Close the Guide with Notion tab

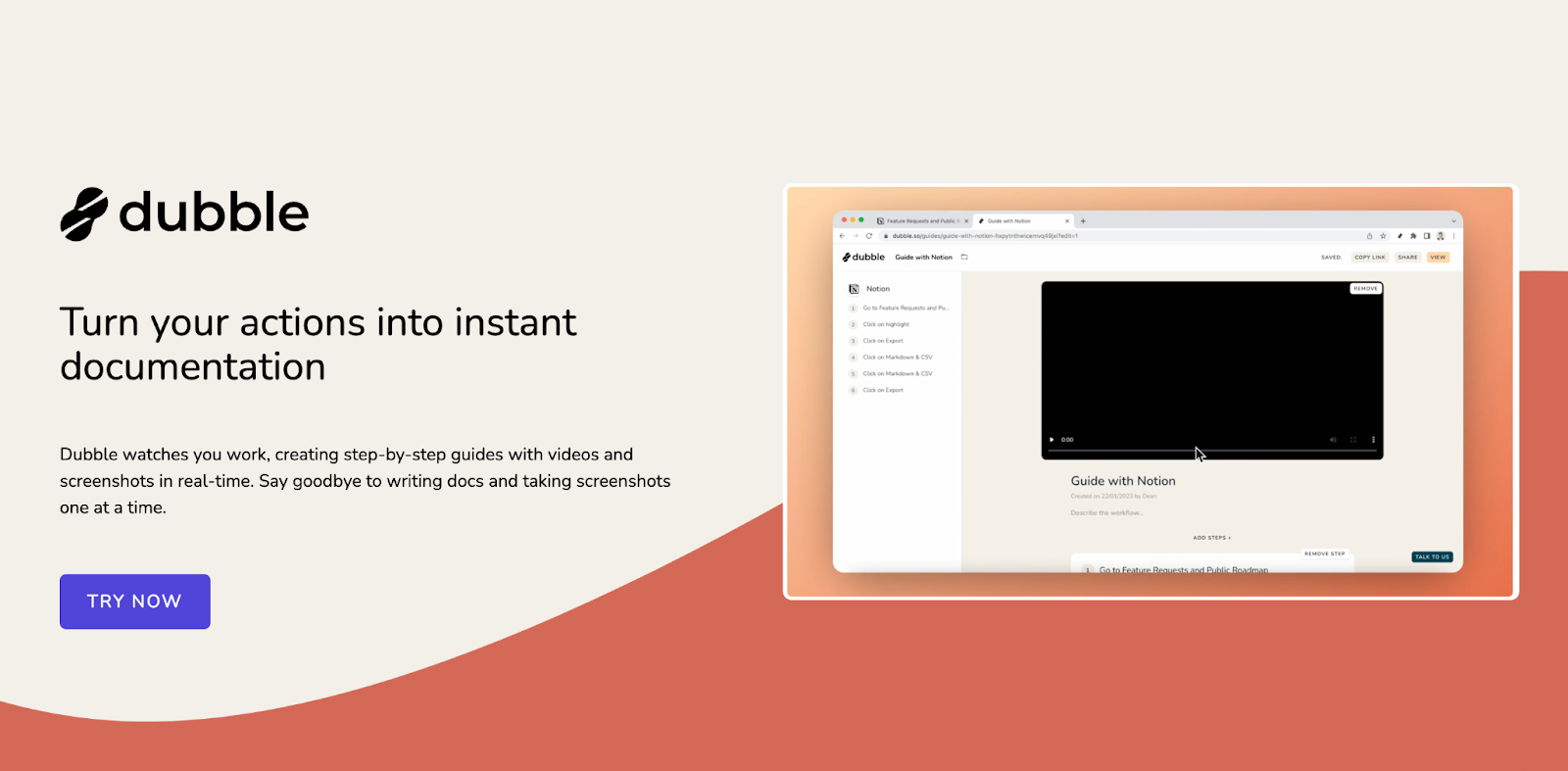point(1067,221)
